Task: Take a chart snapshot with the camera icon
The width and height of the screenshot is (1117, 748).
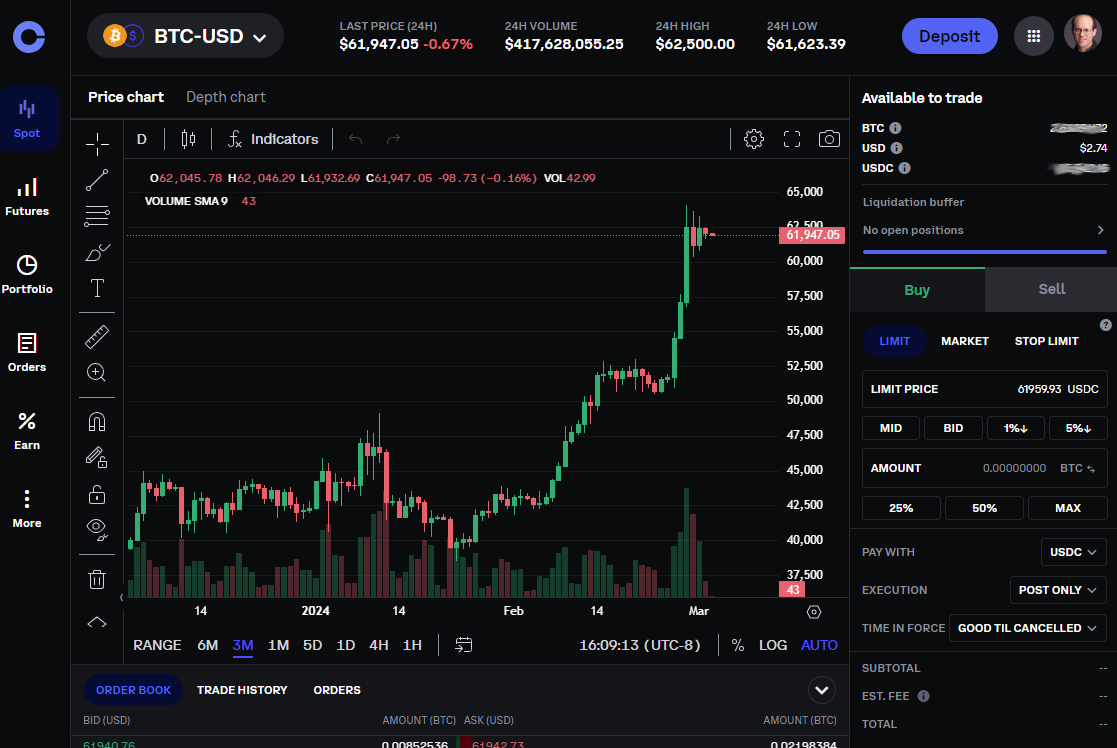Action: coord(829,139)
